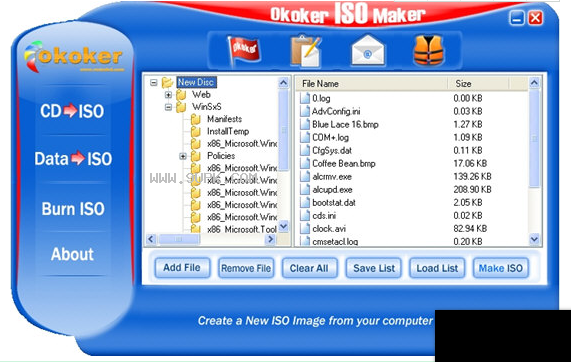Select the New Disc tree root label
Screen dimensions: 571x362
pos(196,82)
